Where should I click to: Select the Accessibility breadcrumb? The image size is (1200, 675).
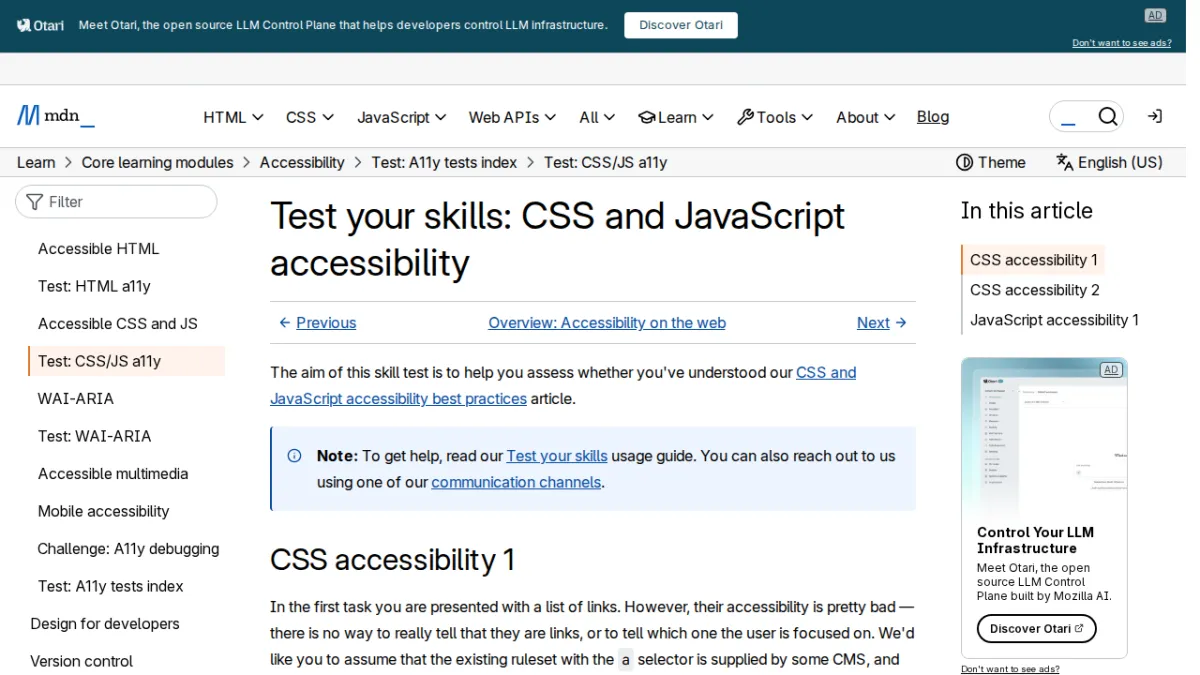[302, 163]
